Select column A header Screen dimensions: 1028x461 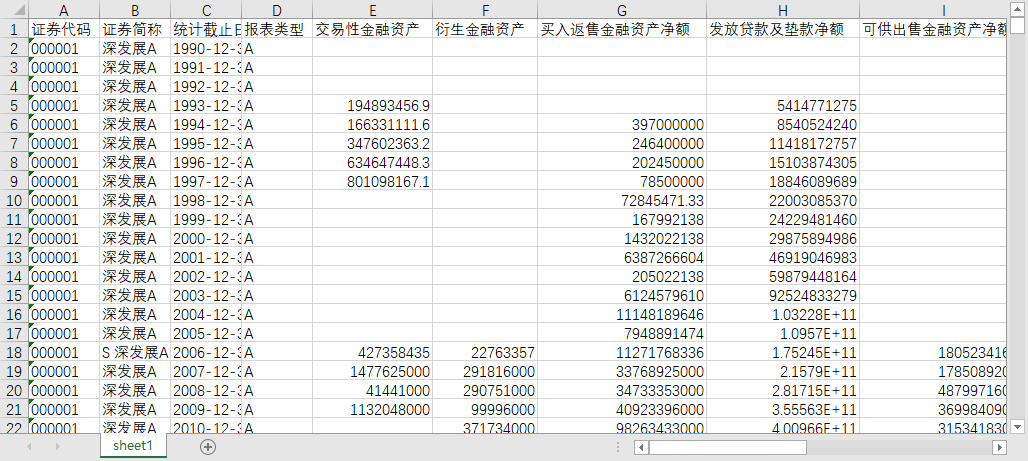pyautogui.click(x=64, y=10)
